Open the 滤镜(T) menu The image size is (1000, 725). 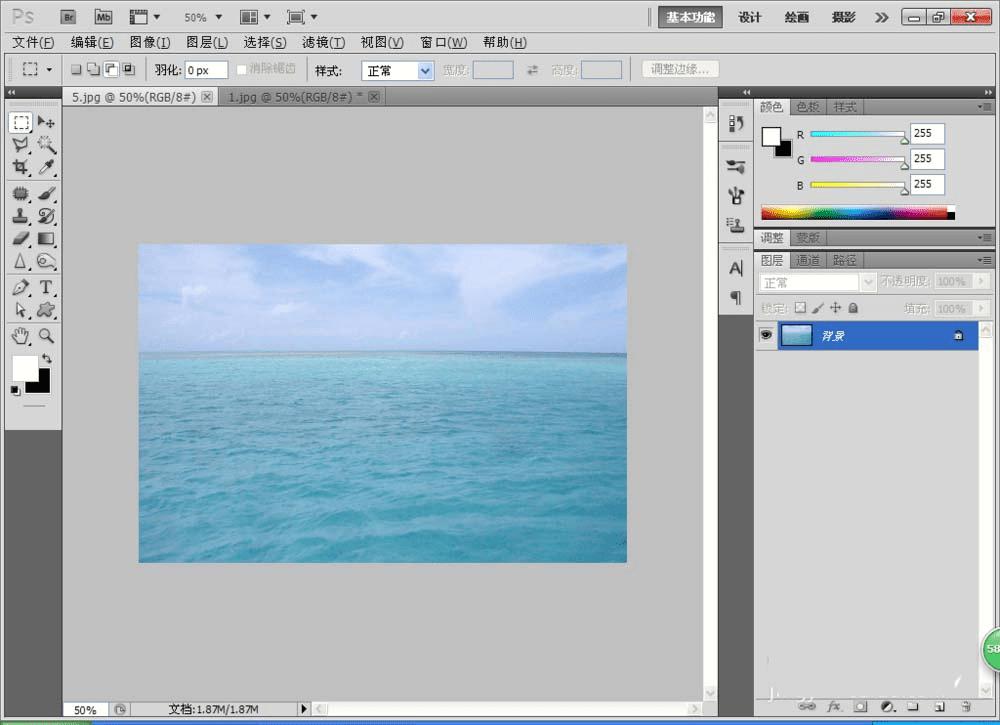[x=323, y=42]
